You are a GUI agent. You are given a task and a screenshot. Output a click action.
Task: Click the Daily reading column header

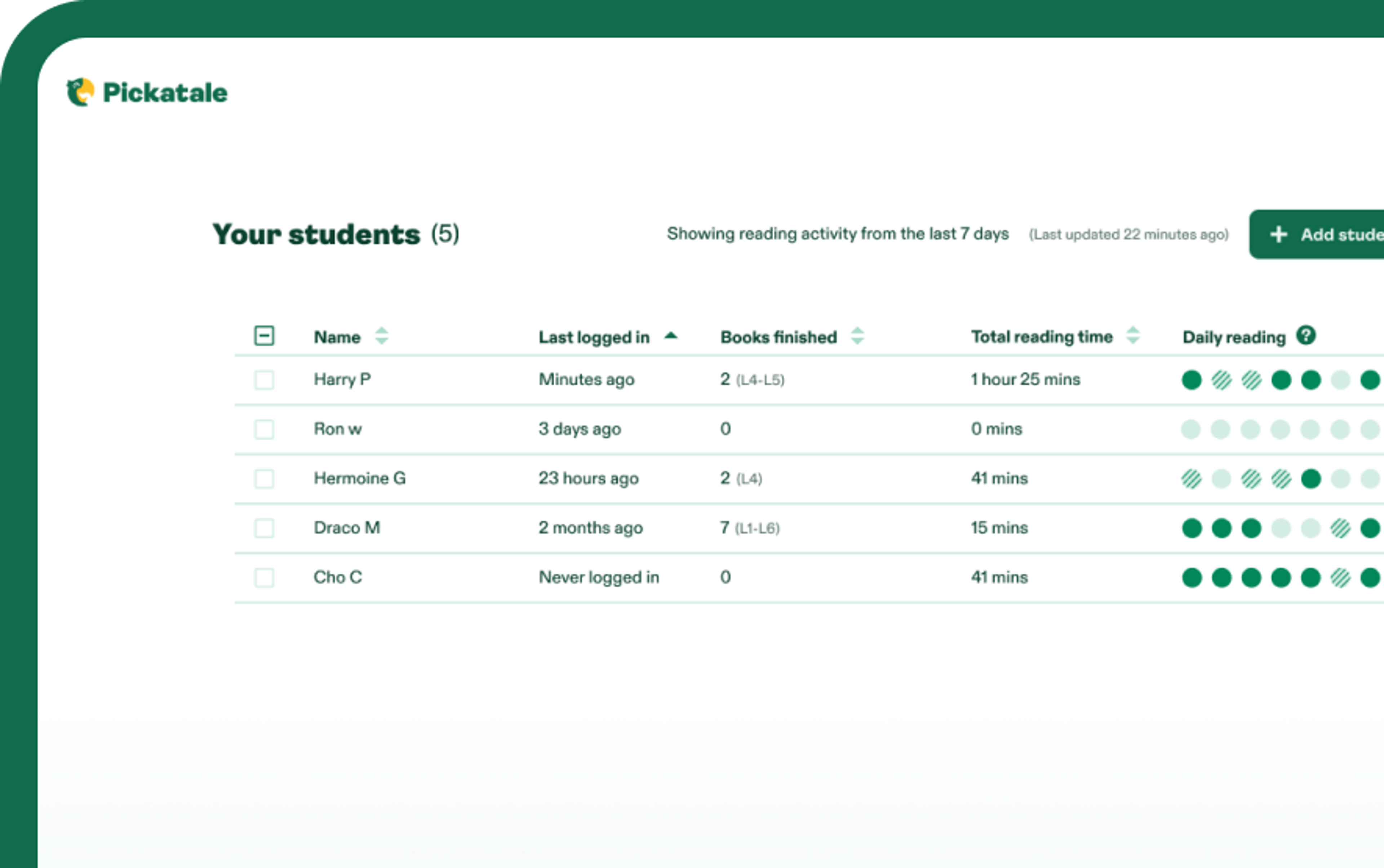click(x=1234, y=337)
